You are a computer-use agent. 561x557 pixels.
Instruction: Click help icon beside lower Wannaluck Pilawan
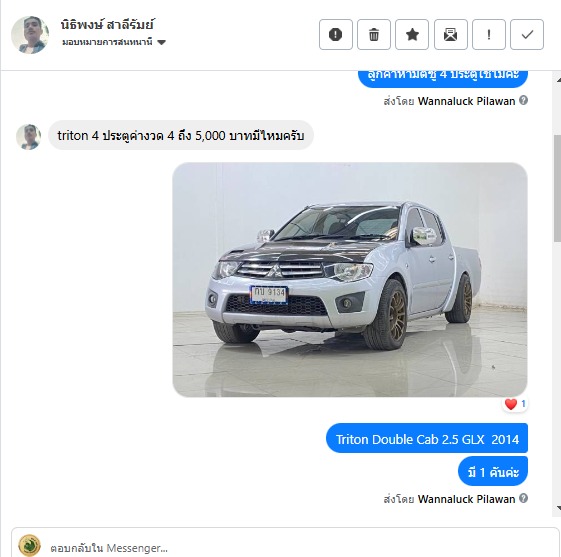pos(523,498)
